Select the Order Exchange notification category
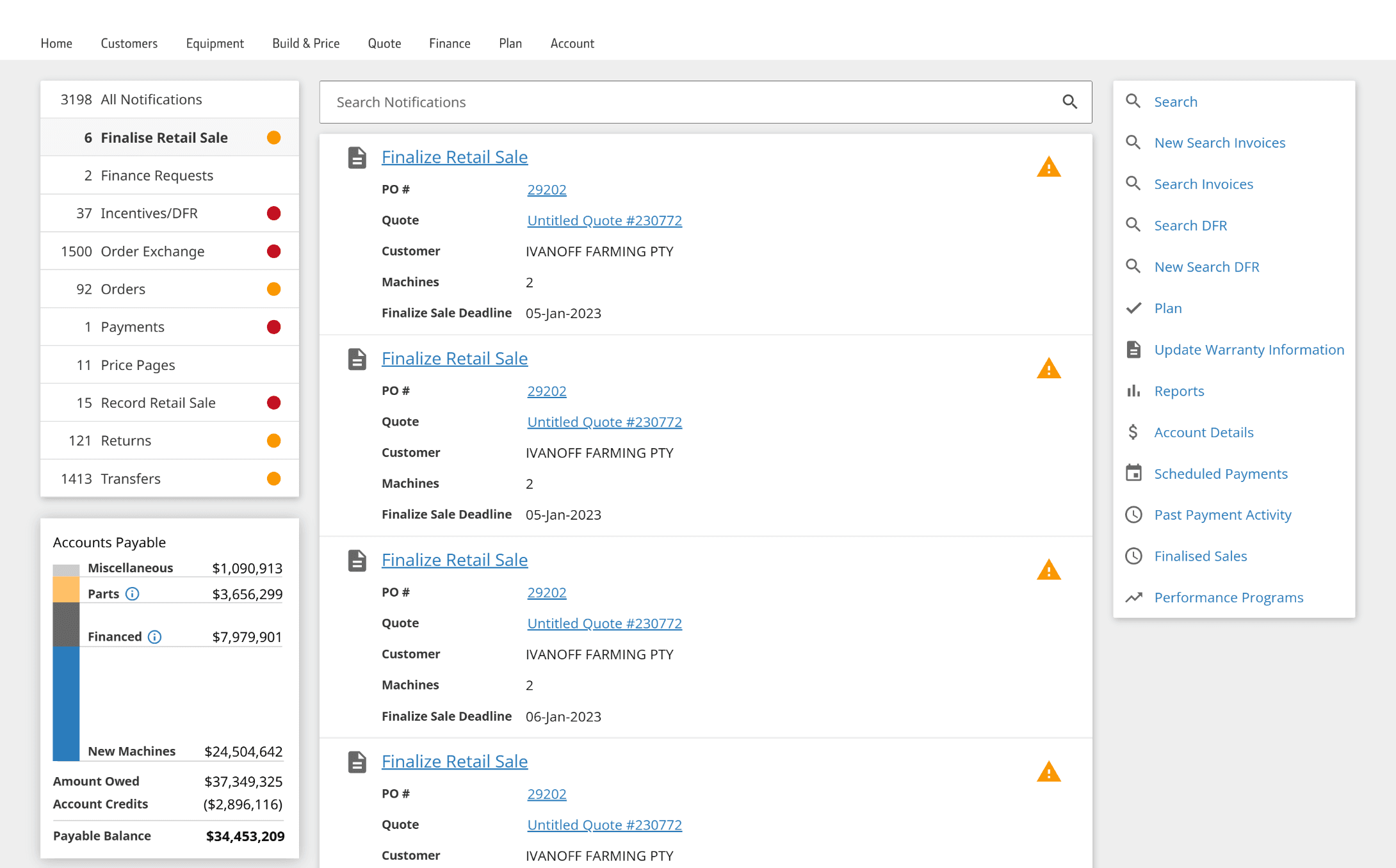Viewport: 1396px width, 868px height. (152, 252)
